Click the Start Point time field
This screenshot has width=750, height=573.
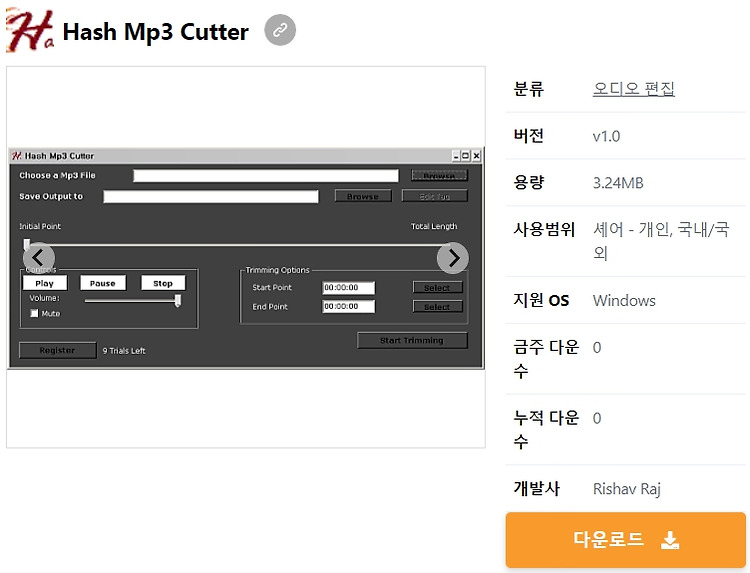pyautogui.click(x=348, y=287)
